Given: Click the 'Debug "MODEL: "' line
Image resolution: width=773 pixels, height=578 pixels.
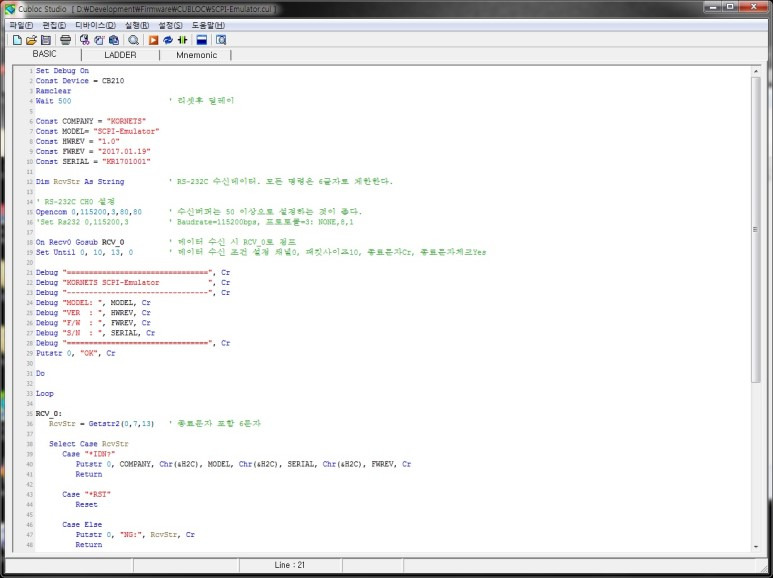Looking at the screenshot, I should (x=93, y=303).
